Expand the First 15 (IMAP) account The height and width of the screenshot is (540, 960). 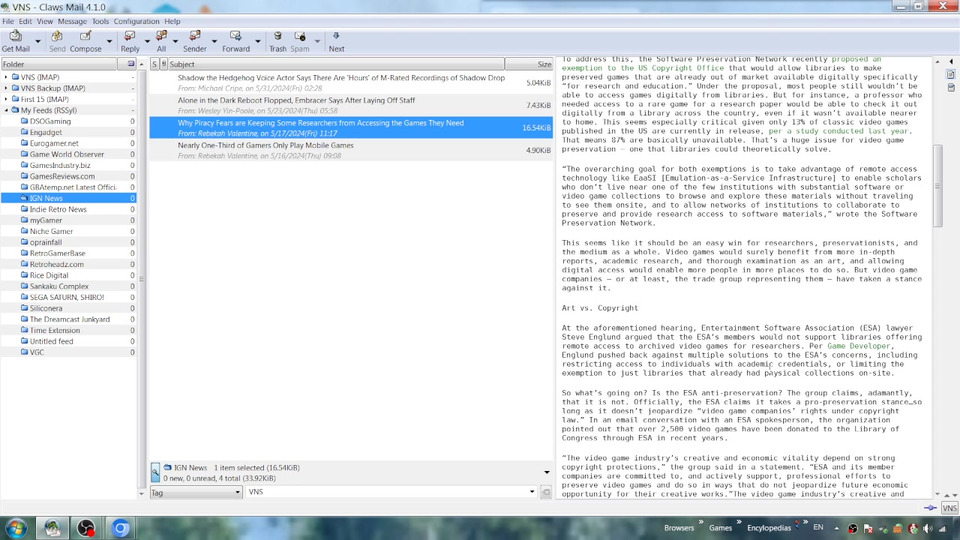(x=6, y=99)
